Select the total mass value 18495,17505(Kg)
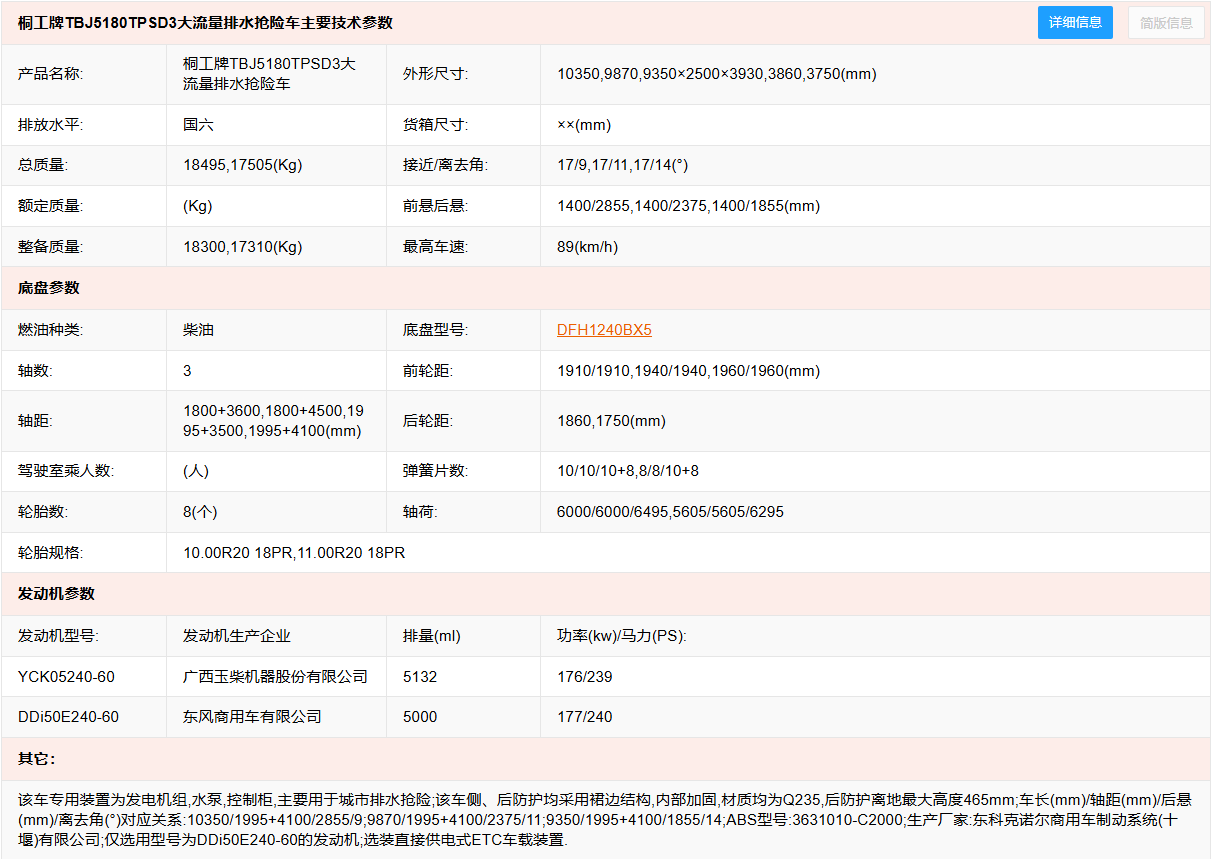Viewport: 1213px width, 859px height. 242,165
